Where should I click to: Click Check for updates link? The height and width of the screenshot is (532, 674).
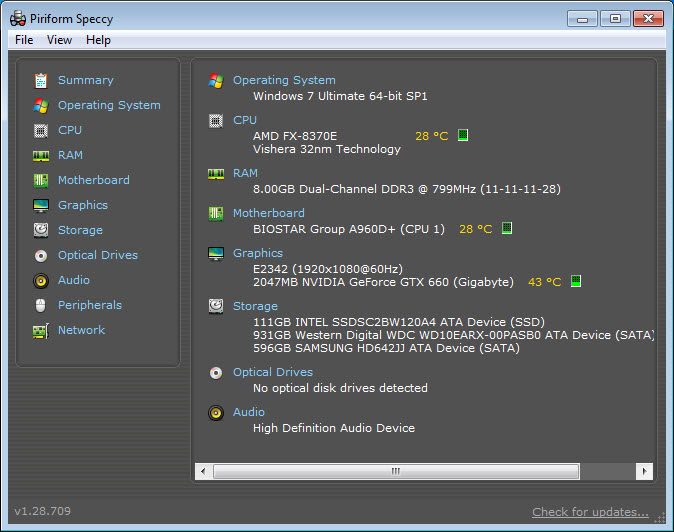pos(590,512)
